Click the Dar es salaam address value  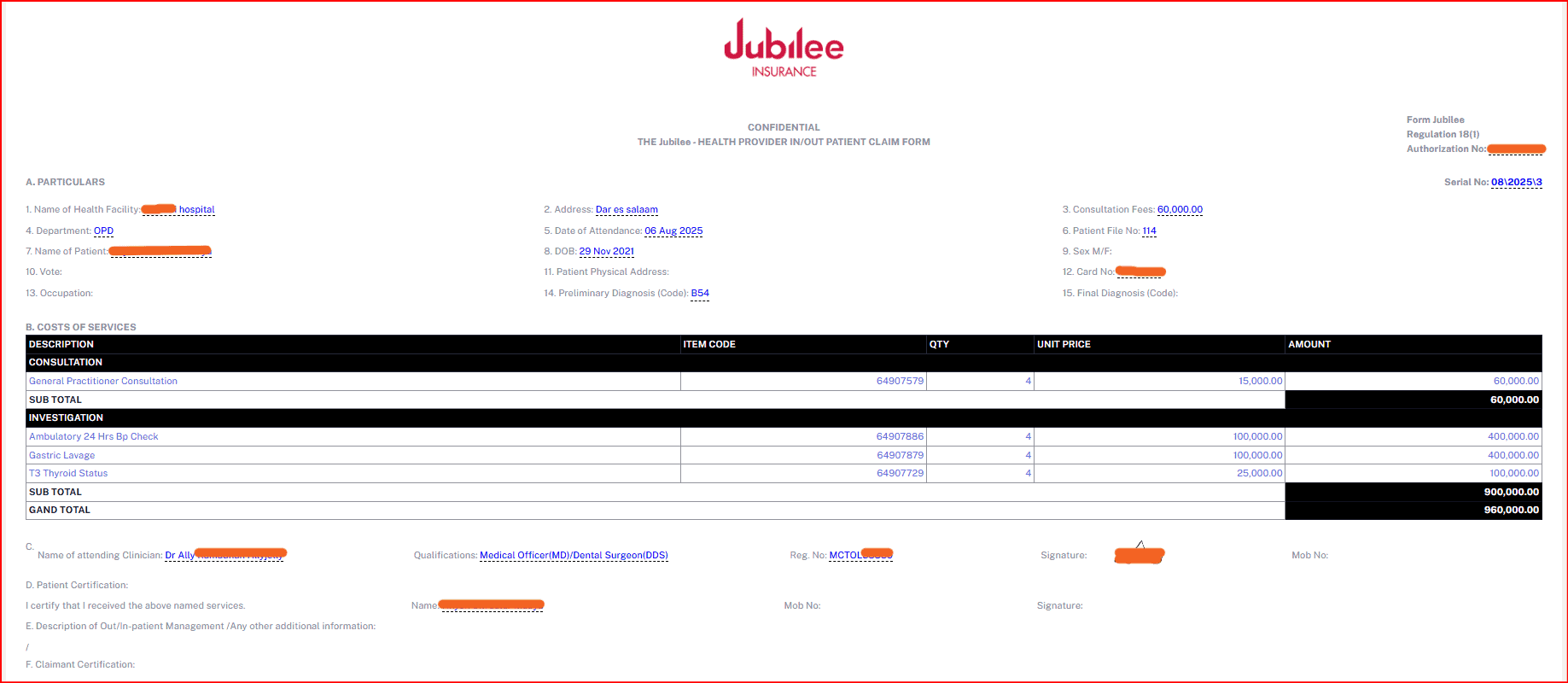coord(627,210)
